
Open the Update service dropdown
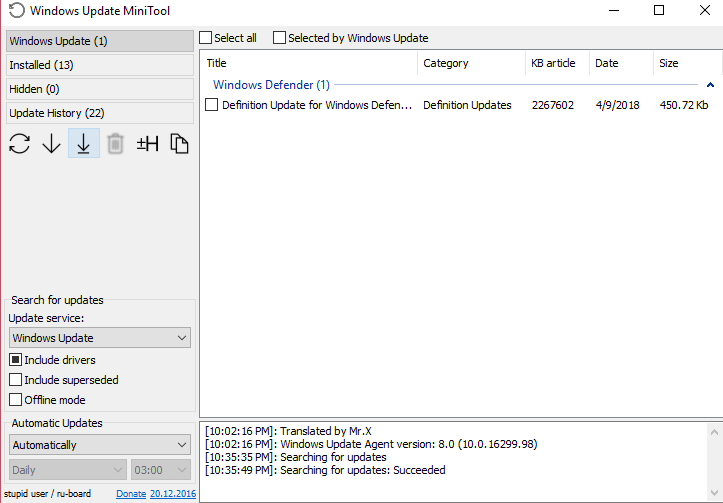tap(99, 338)
